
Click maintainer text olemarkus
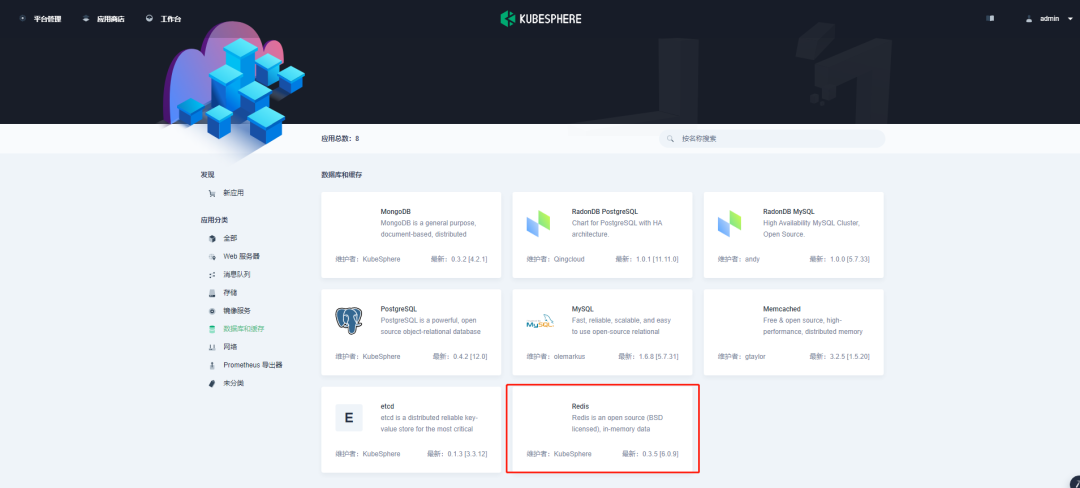(569, 357)
